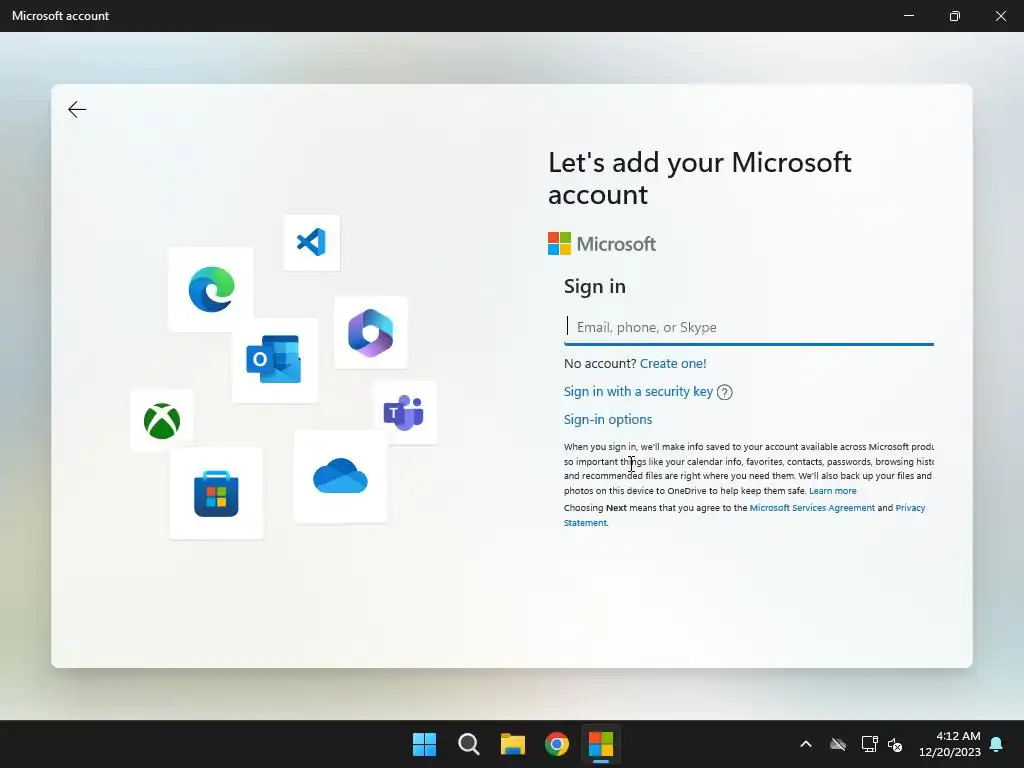Open the network tray icon

tap(869, 744)
